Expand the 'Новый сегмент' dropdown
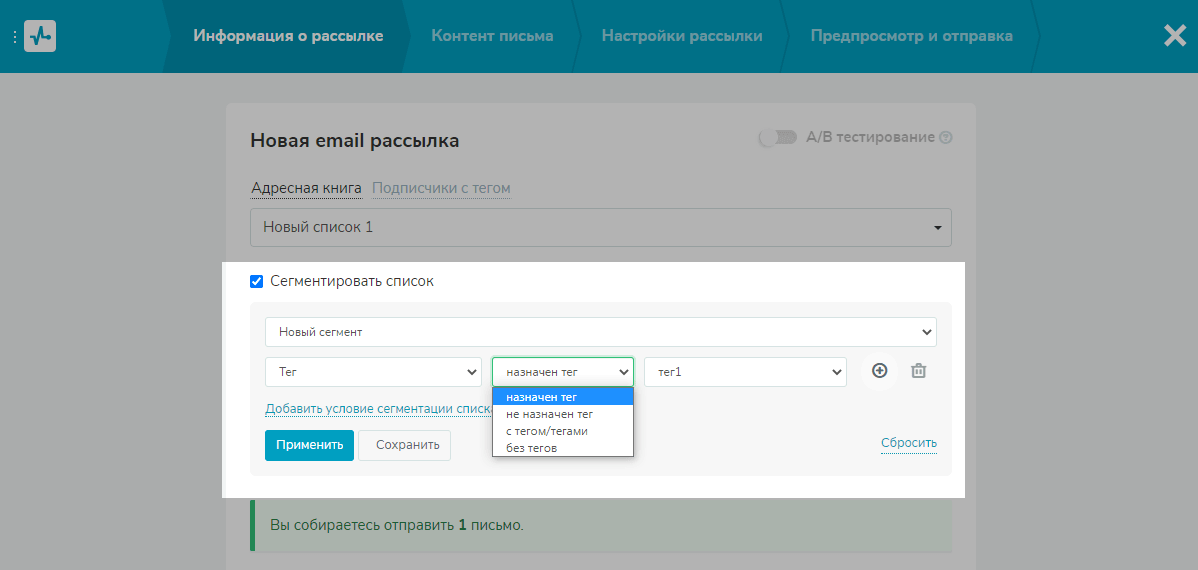 600,332
